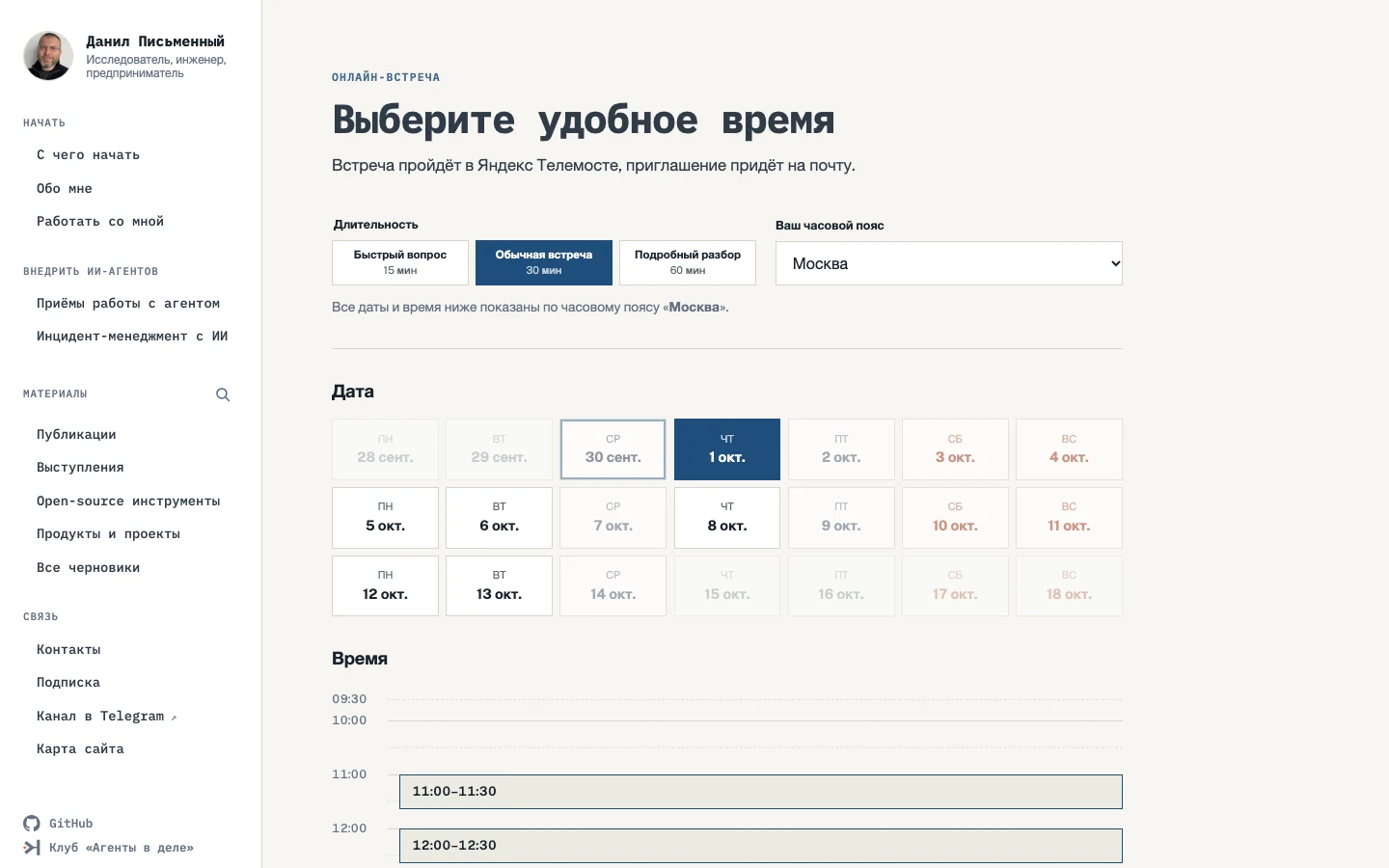The height and width of the screenshot is (868, 1389).
Task: Open the С чего начать page
Action: click(88, 155)
